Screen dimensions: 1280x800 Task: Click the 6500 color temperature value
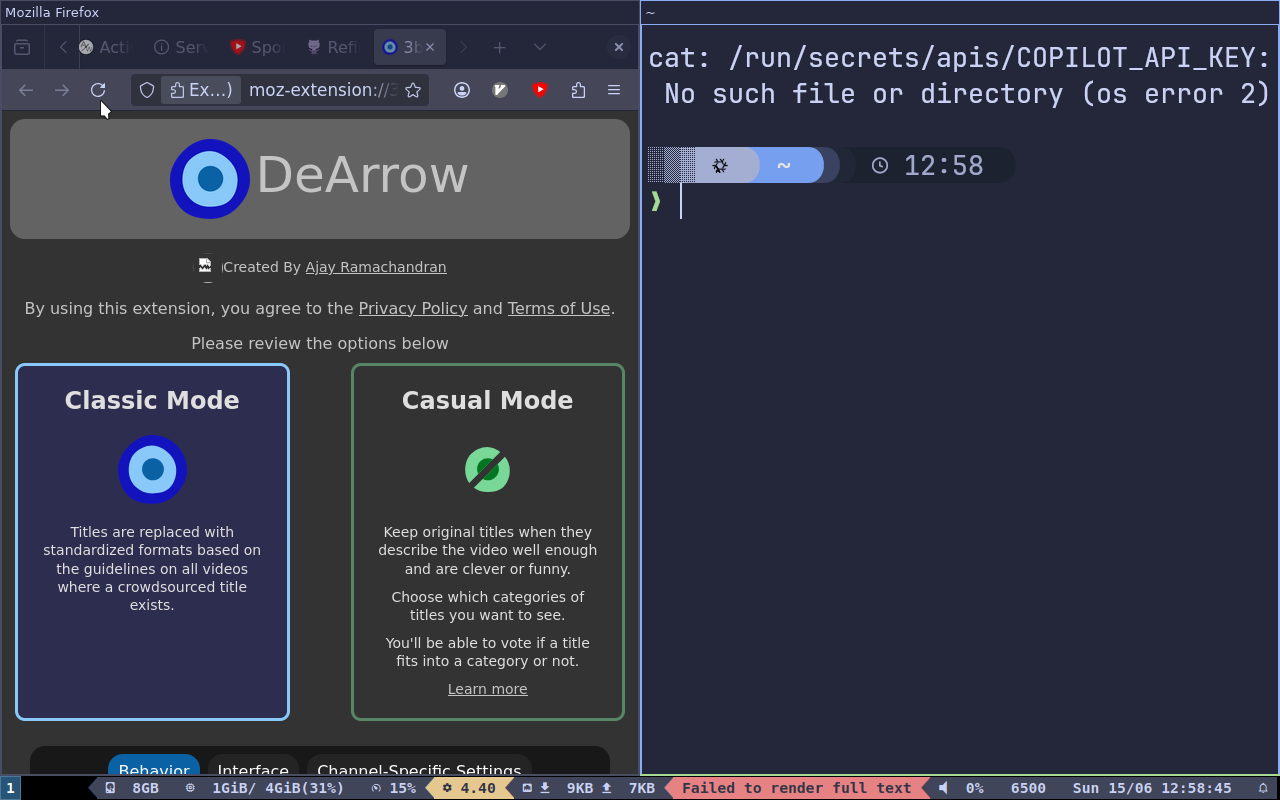1028,788
